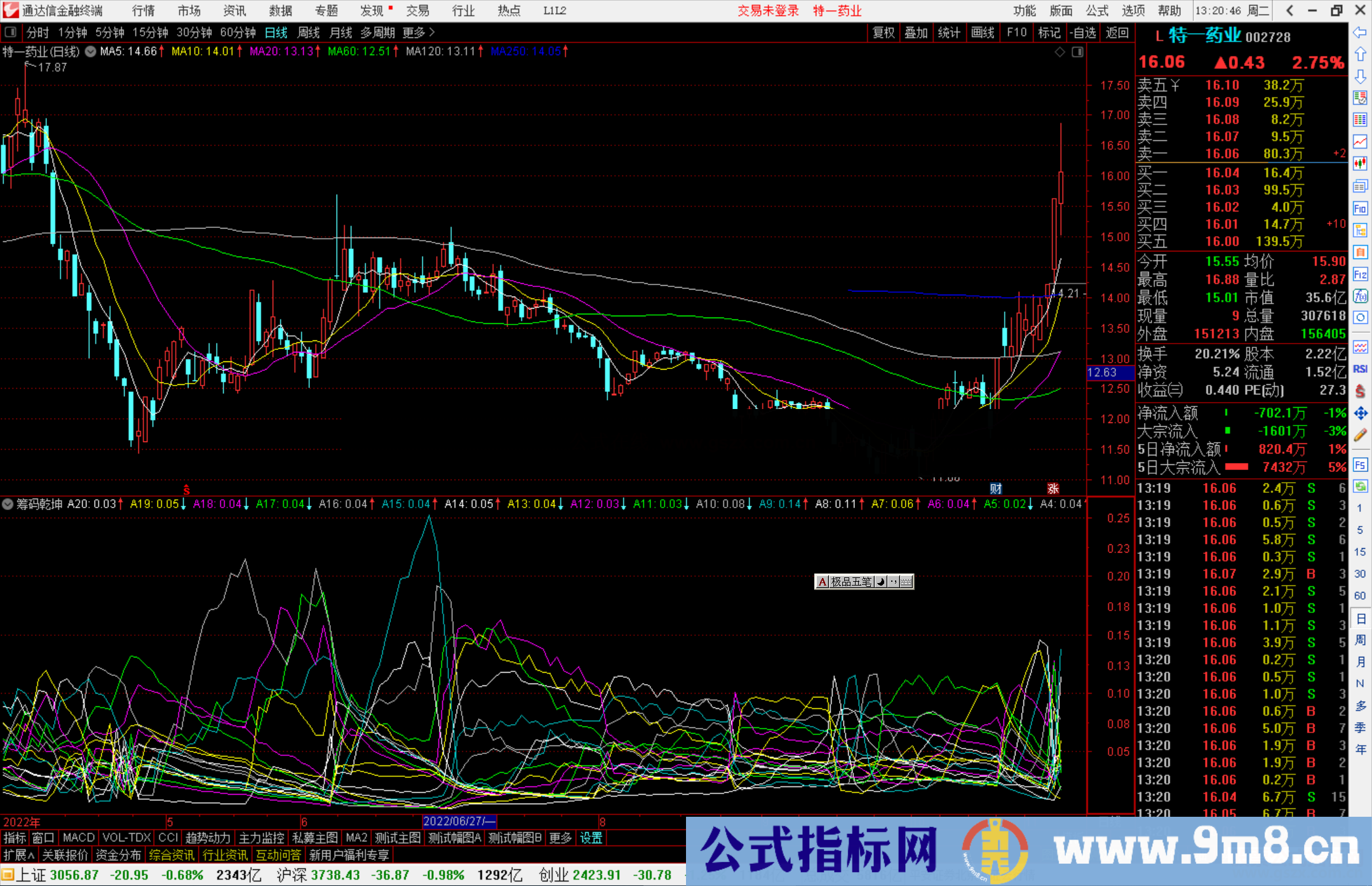This screenshot has height=886, width=1372.
Task: Expand the 卖五 order depth indicator
Action: (1174, 85)
